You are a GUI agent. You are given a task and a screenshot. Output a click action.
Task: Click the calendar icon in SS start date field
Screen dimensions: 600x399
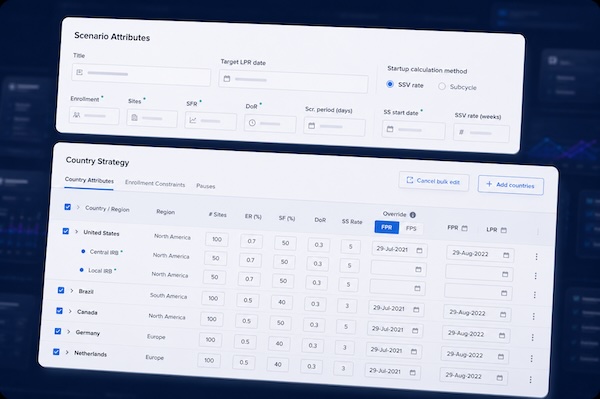[390, 129]
